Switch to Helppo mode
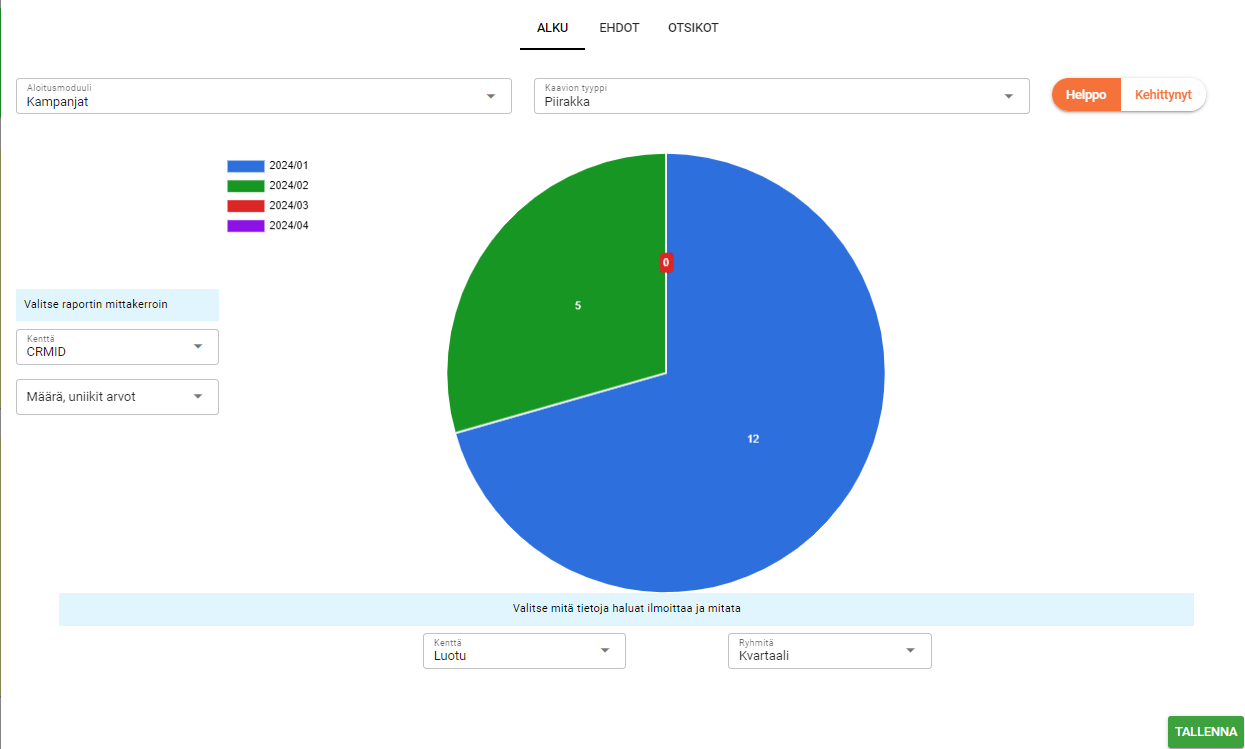Screen dimensions: 1245x749 [1086, 95]
